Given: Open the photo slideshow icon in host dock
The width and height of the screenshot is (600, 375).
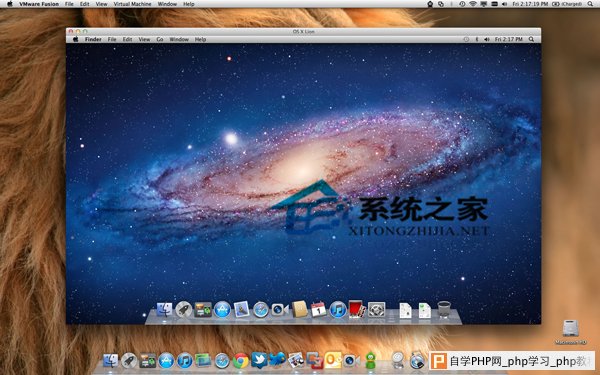Looking at the screenshot, I should click(x=203, y=360).
